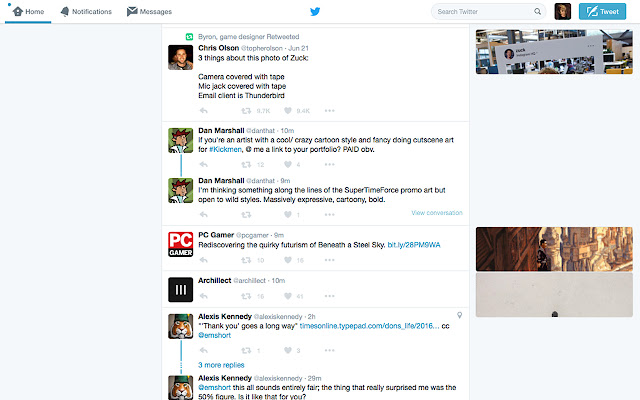Open the PC Gamer profile name

216,235
